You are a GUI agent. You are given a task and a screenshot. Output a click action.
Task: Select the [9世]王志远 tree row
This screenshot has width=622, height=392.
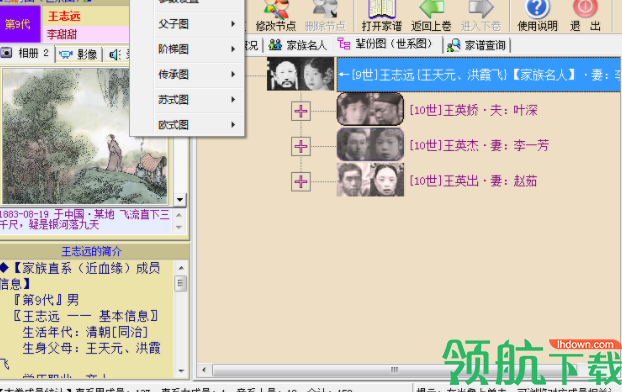[x=478, y=75]
